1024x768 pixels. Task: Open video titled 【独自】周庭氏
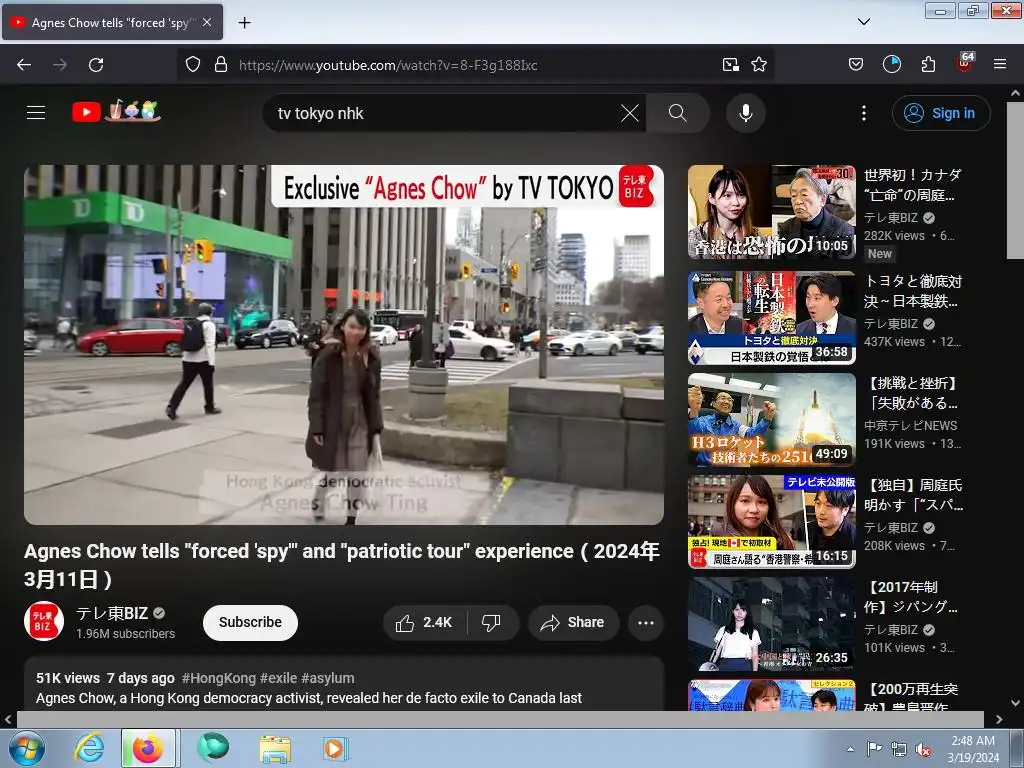tap(914, 495)
